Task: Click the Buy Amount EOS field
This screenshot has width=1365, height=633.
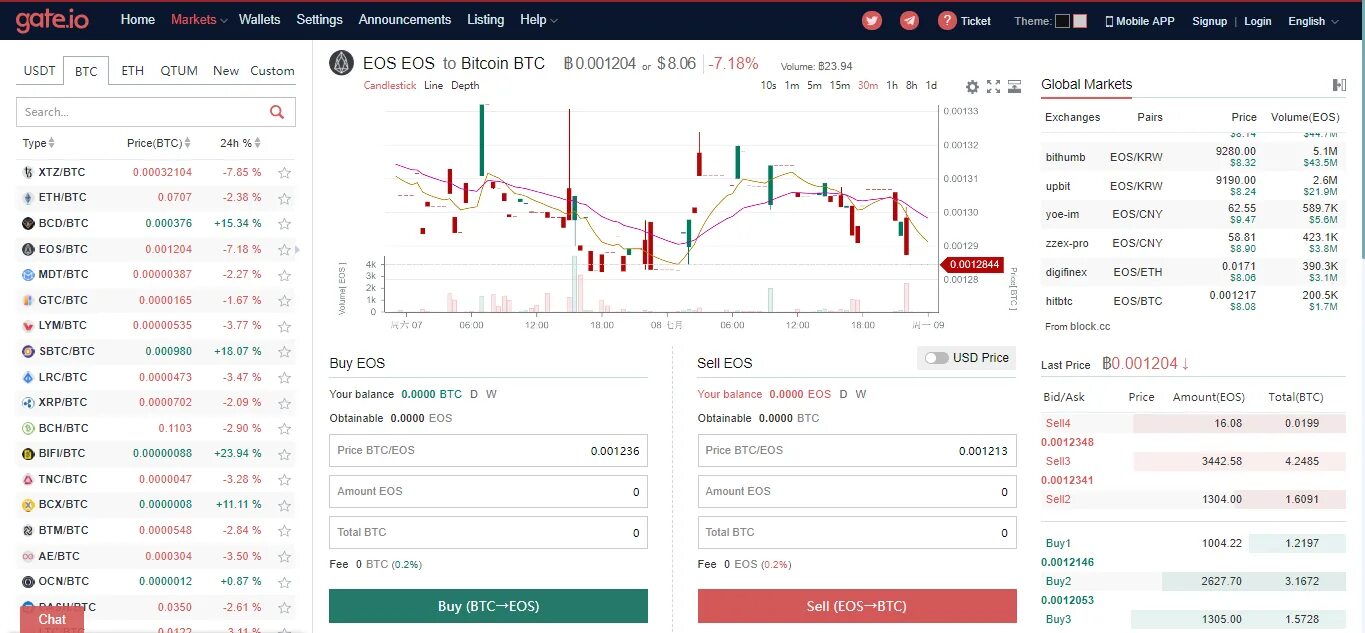Action: pos(488,491)
